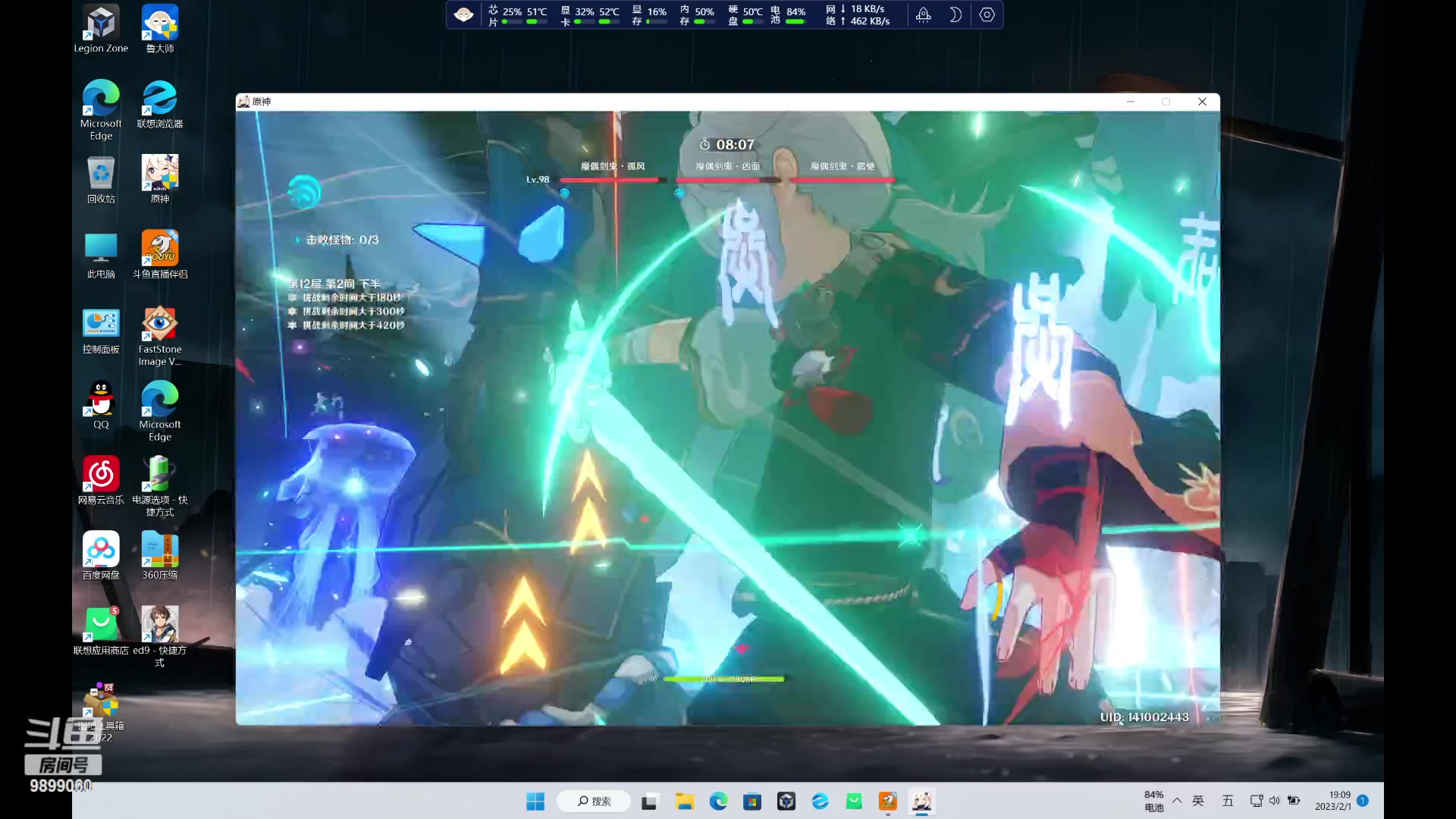Toggle the moon night-mode icon in the monitor bar

(955, 14)
